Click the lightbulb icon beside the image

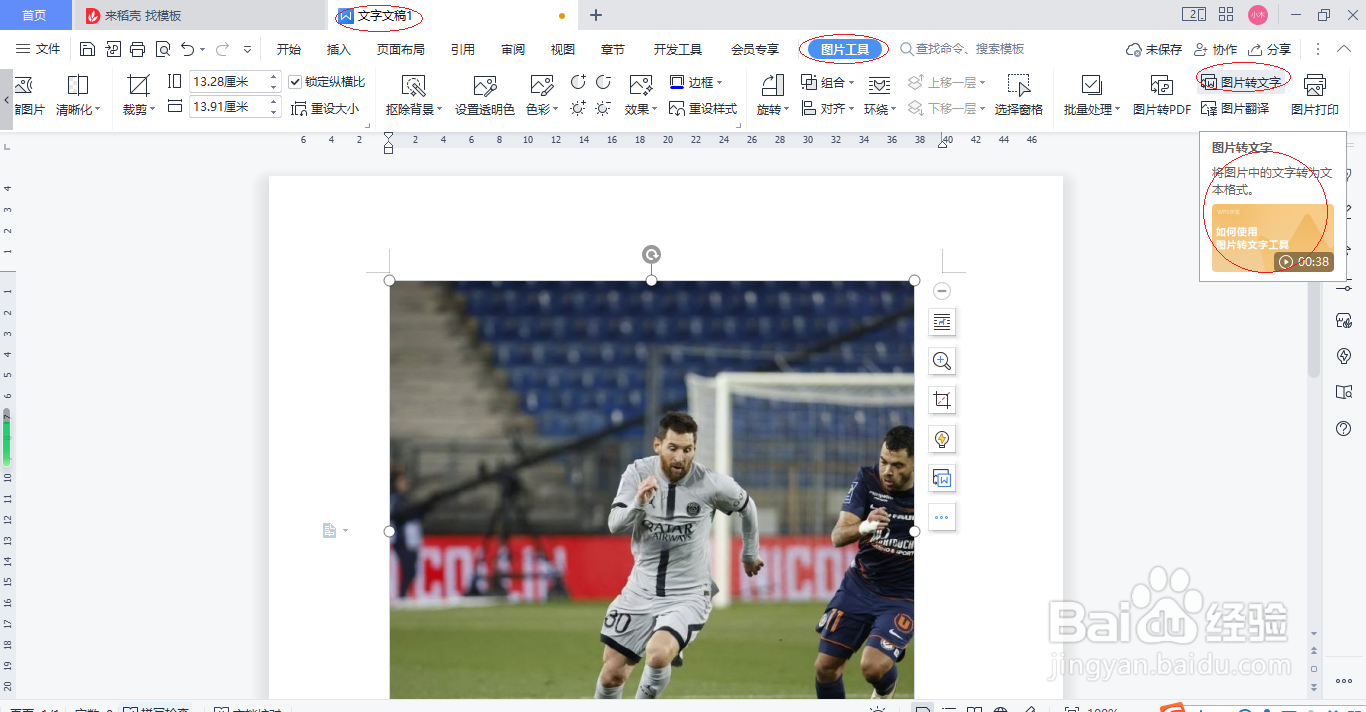coord(942,439)
